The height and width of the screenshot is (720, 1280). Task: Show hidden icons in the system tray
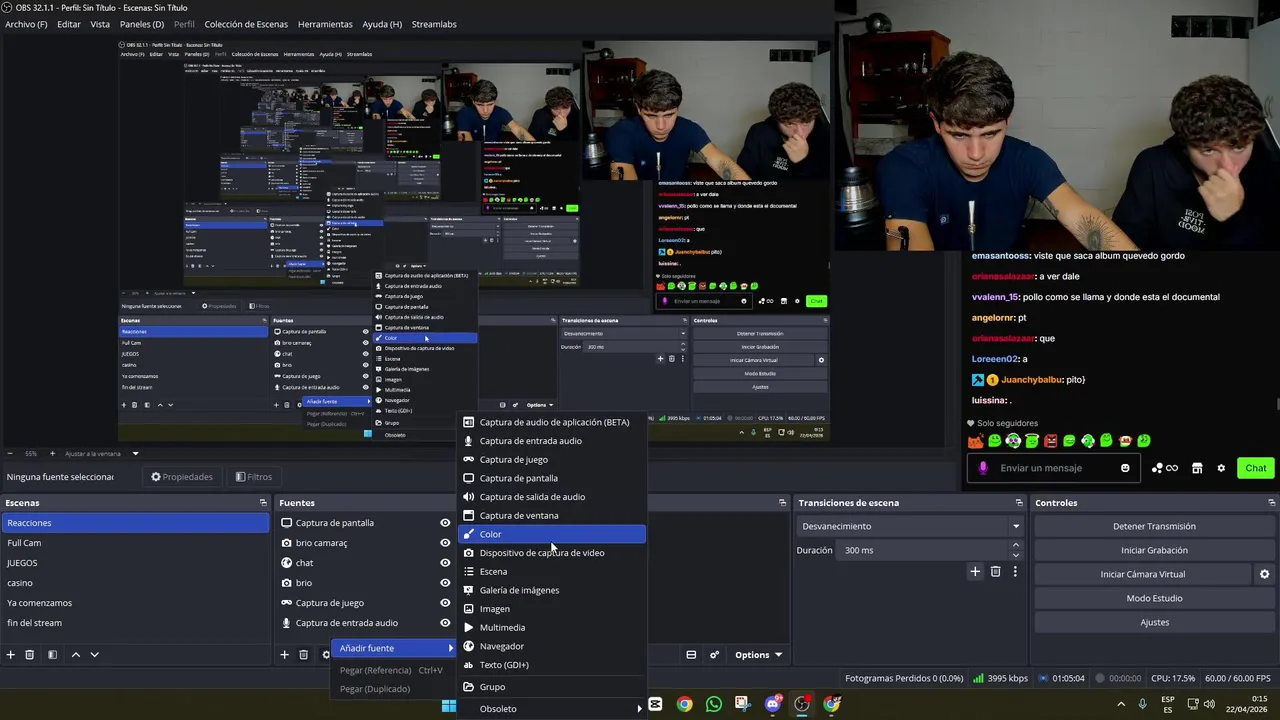tap(1120, 704)
